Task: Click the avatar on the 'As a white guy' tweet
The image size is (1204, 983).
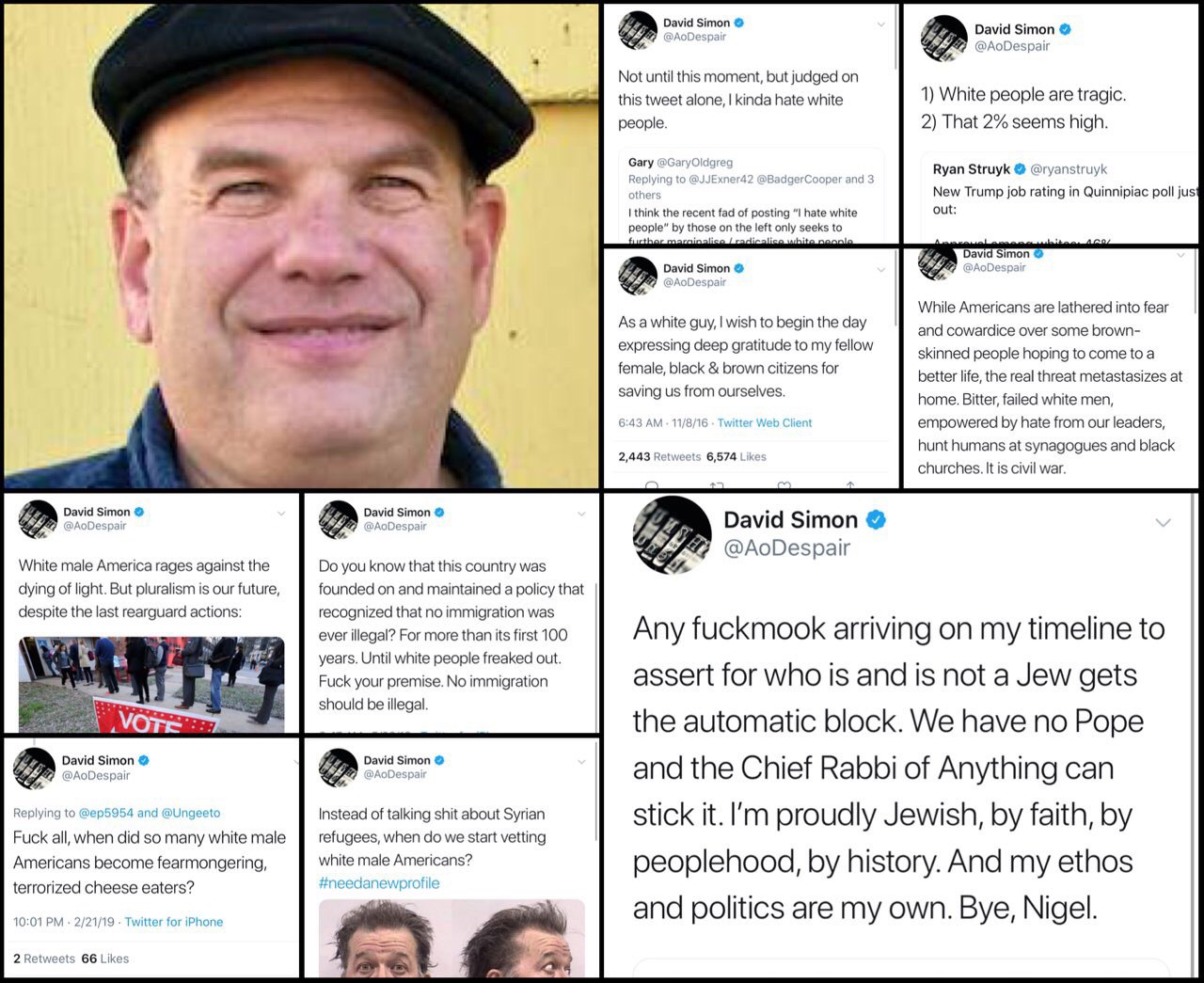Action: click(637, 275)
